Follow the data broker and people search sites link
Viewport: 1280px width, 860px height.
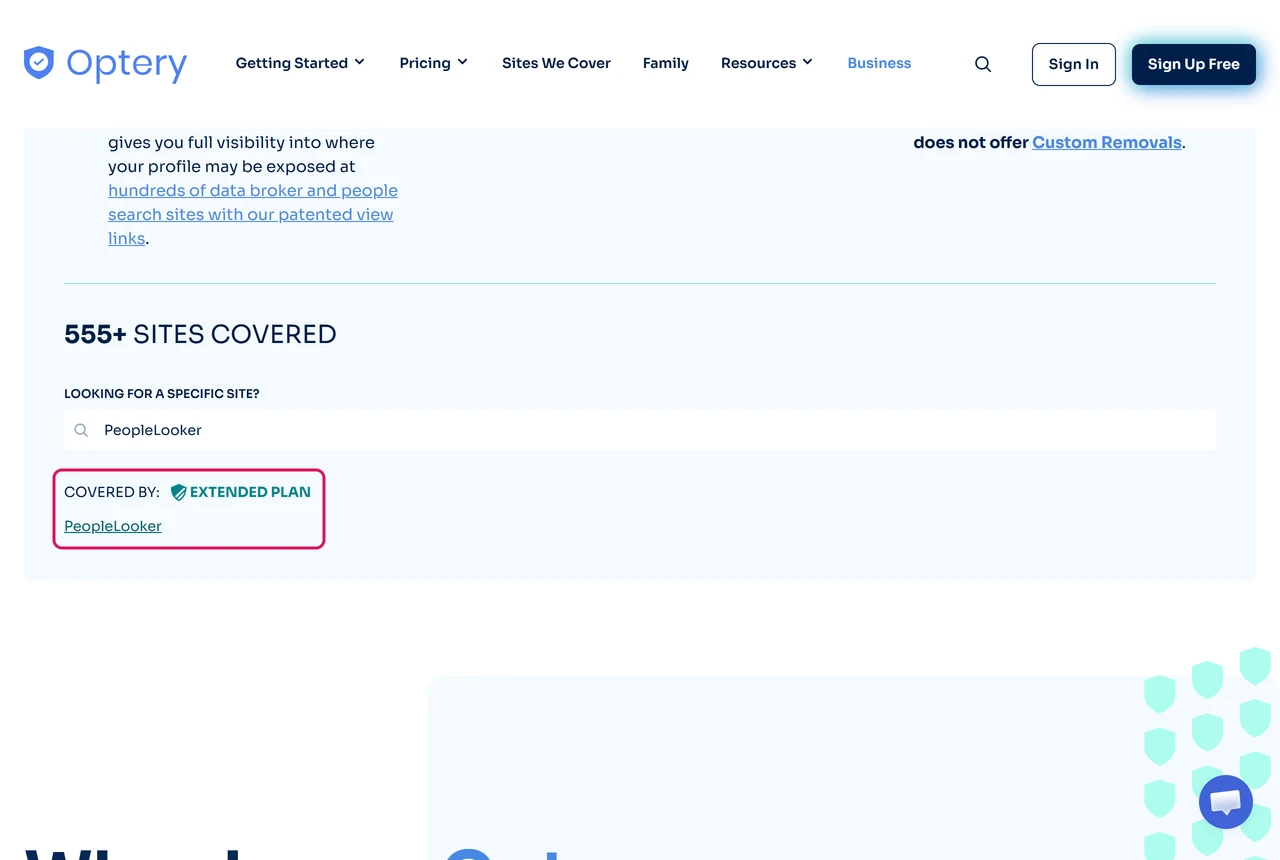point(253,214)
